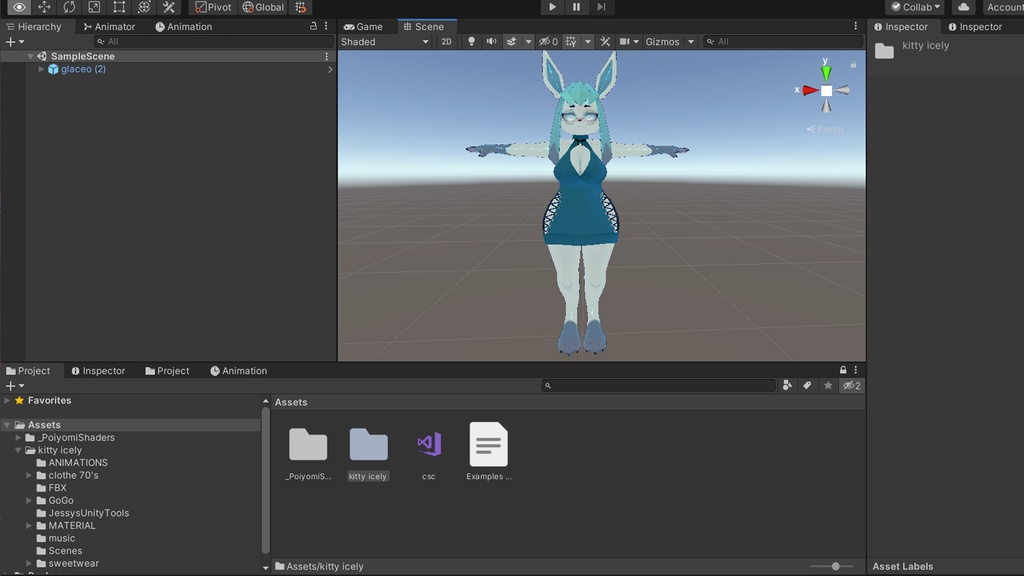The height and width of the screenshot is (576, 1024).
Task: Open the scene visibility count icon
Action: [548, 41]
